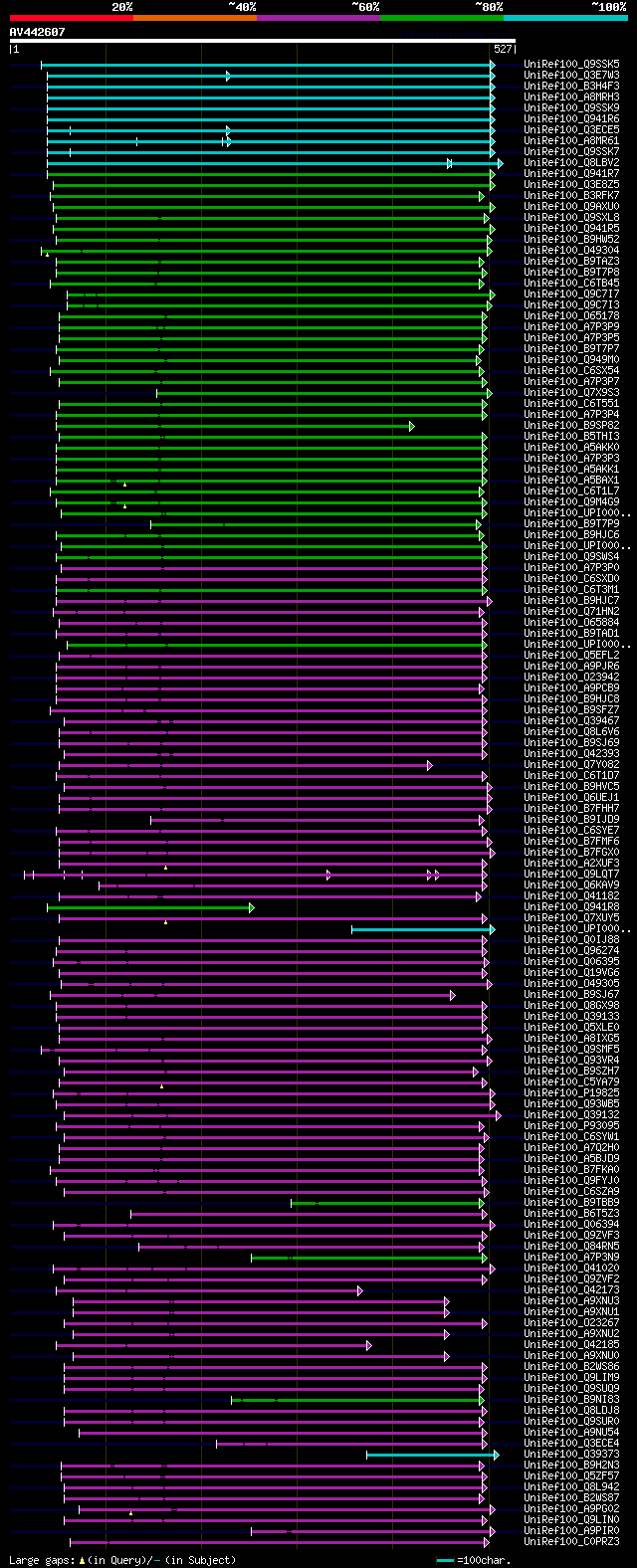The width and height of the screenshot is (637, 1568).
Task: Click the query end position 527
Action: [503, 49]
